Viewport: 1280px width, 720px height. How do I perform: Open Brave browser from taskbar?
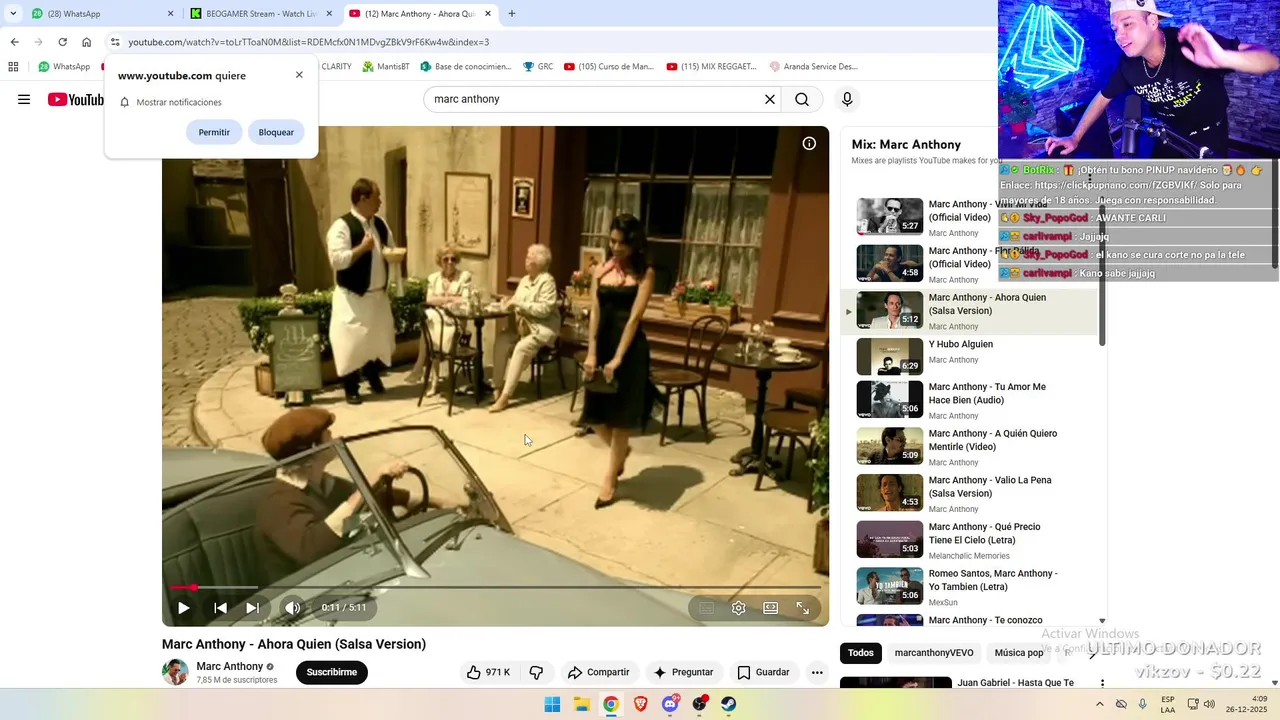pos(640,704)
